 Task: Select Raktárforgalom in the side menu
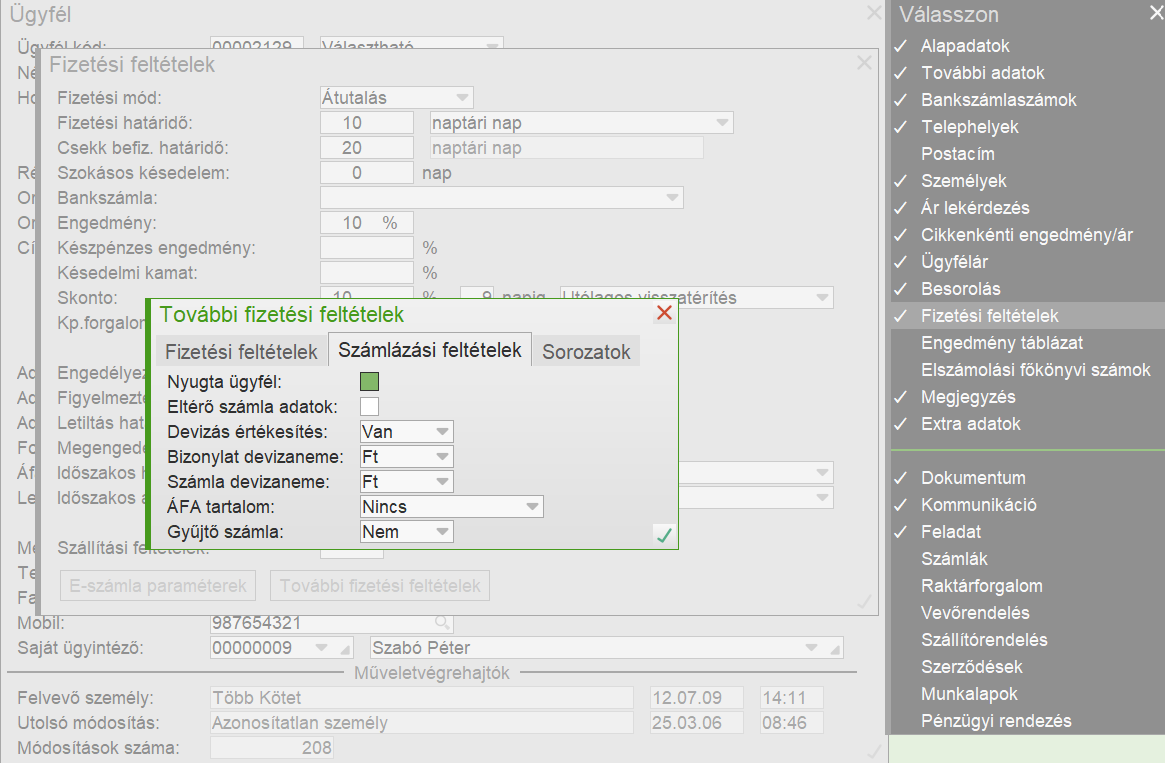[981, 586]
